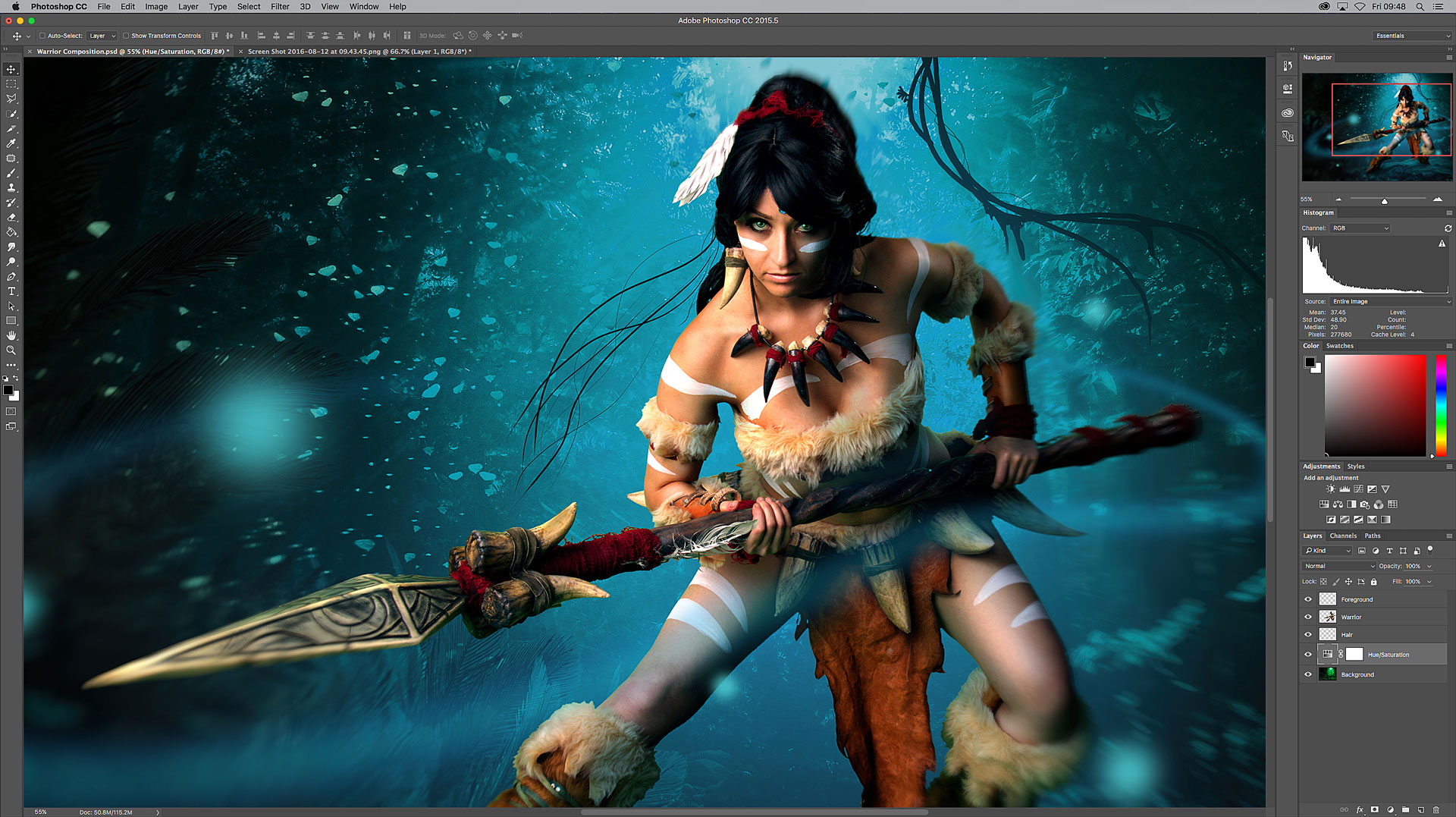Choose the Crop tool
The height and width of the screenshot is (817, 1456).
point(11,128)
